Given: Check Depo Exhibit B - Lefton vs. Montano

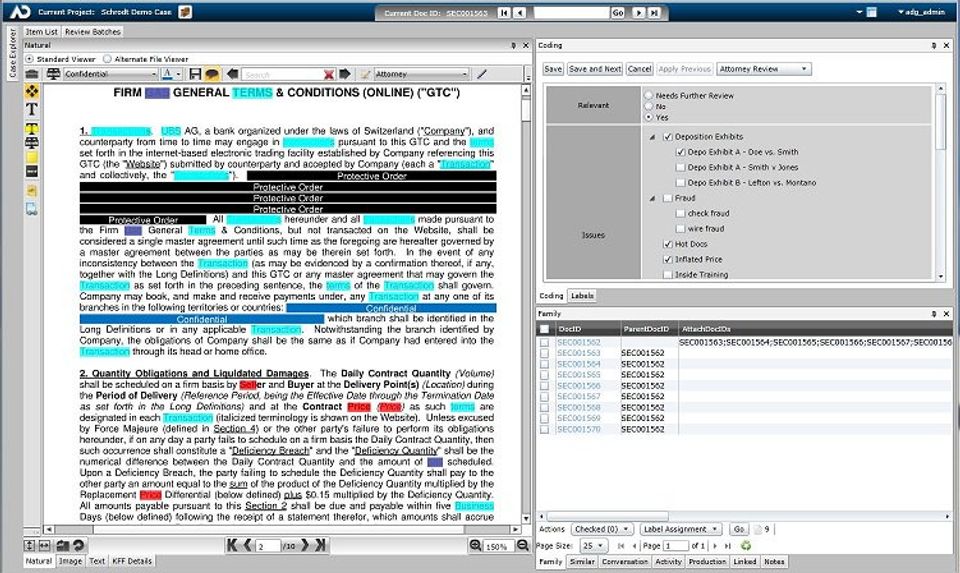Looking at the screenshot, I should [x=680, y=182].
